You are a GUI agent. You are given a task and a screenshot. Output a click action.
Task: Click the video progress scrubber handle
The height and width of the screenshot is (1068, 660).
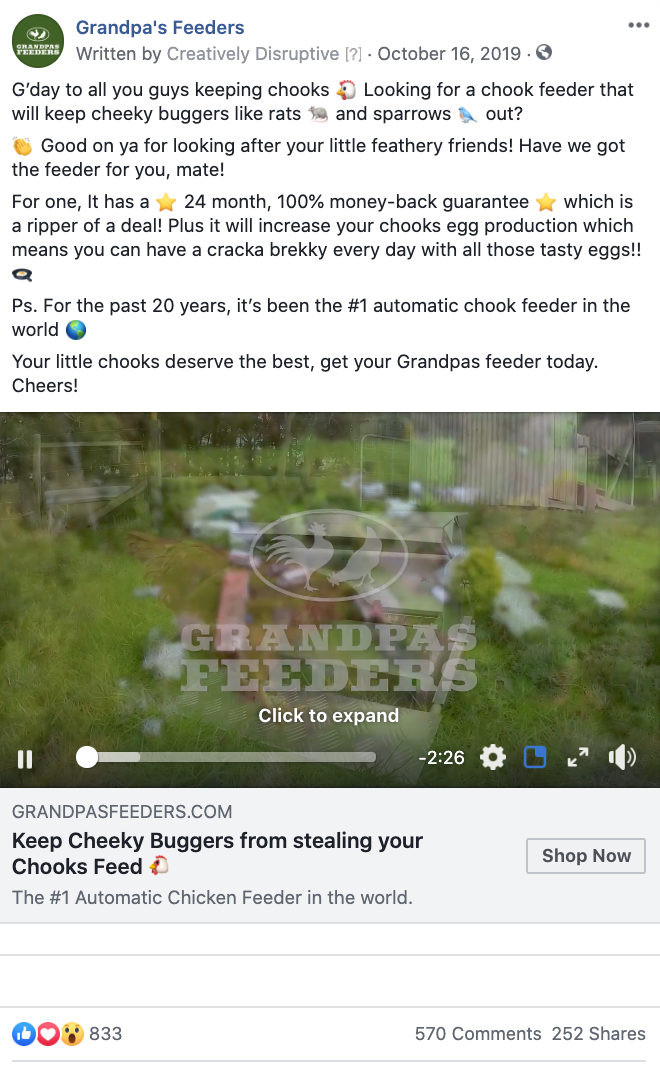[x=87, y=757]
